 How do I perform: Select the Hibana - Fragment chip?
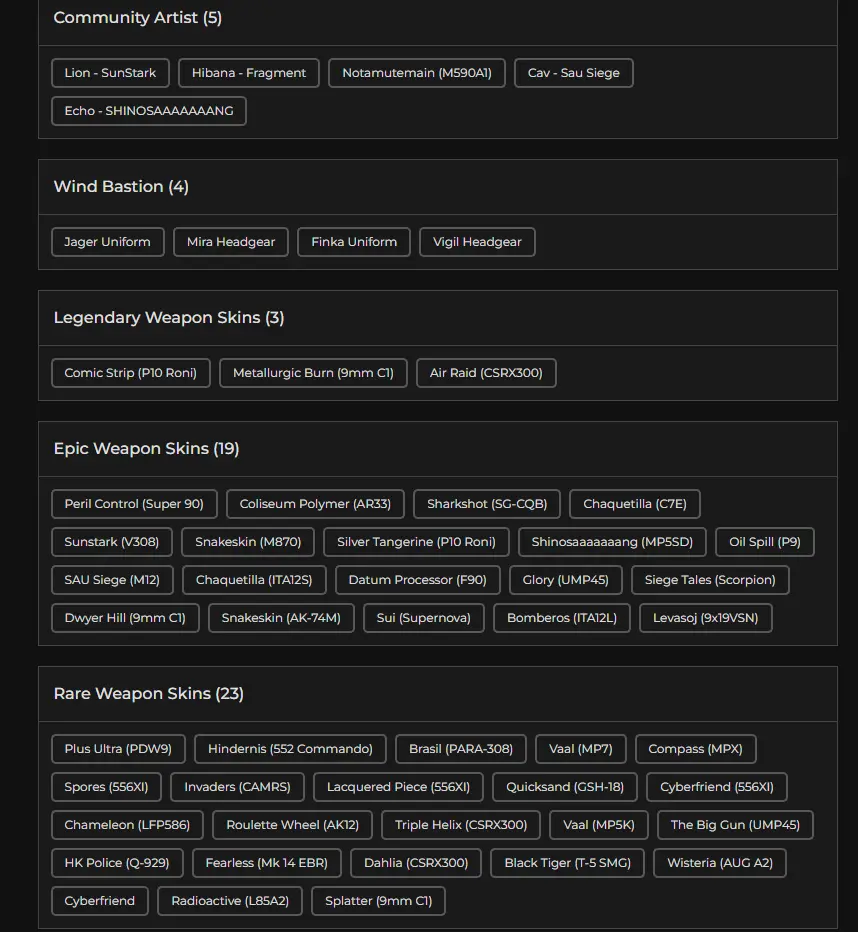[249, 73]
